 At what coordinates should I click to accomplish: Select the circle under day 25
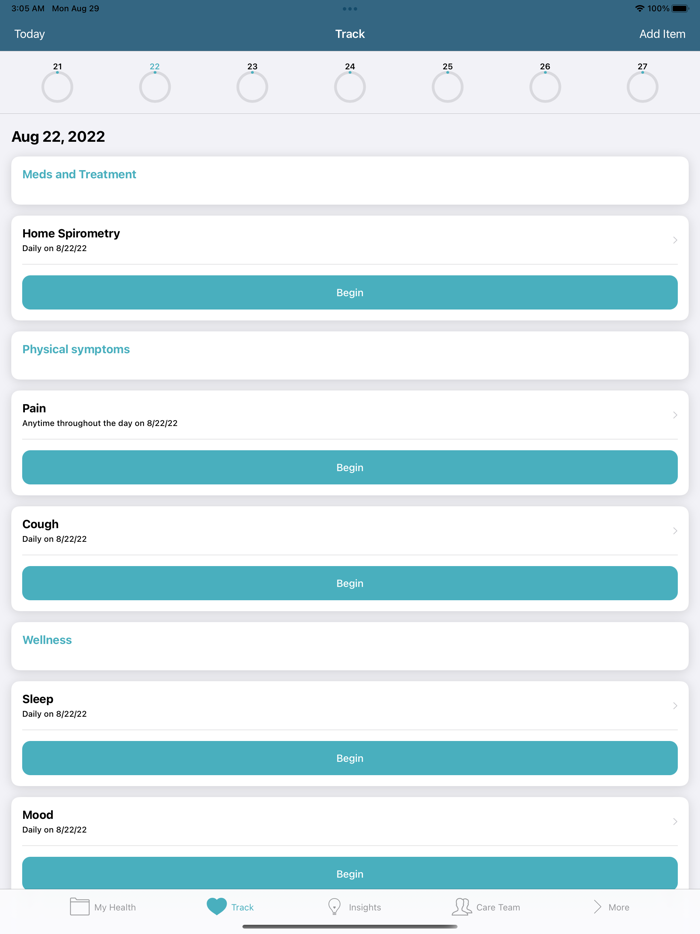click(447, 87)
